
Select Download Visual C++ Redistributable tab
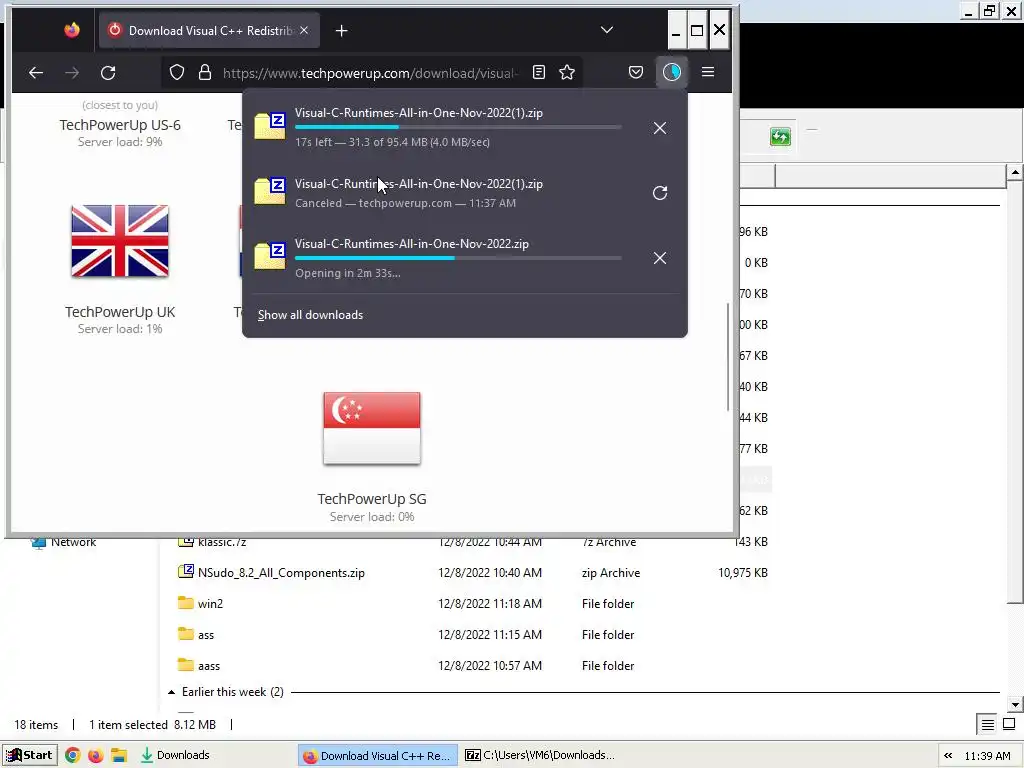[x=210, y=31]
